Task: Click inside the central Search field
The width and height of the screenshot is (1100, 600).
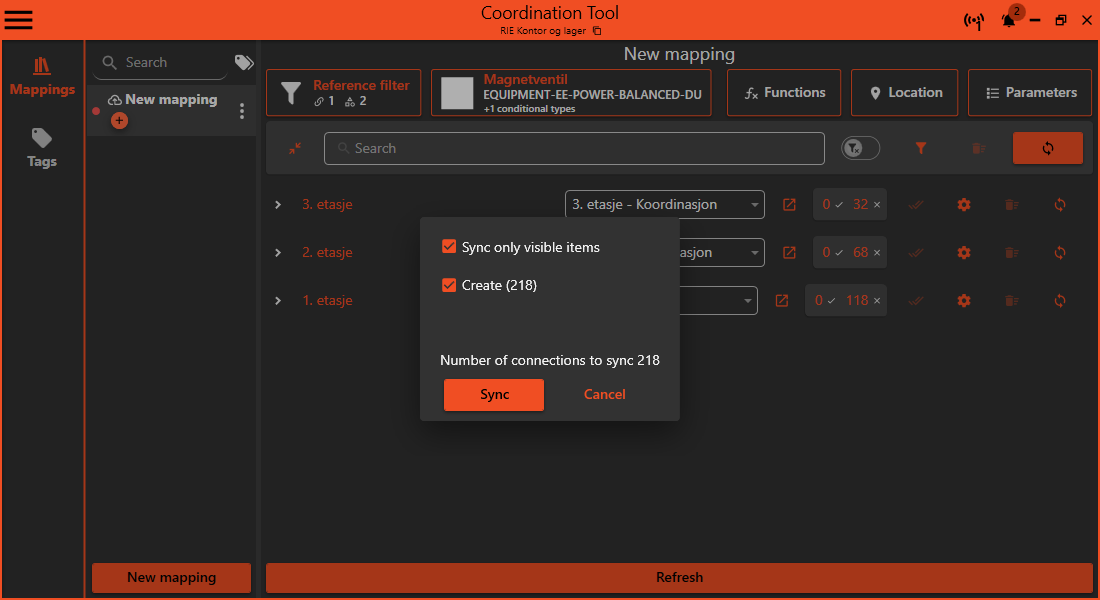Action: tap(574, 147)
